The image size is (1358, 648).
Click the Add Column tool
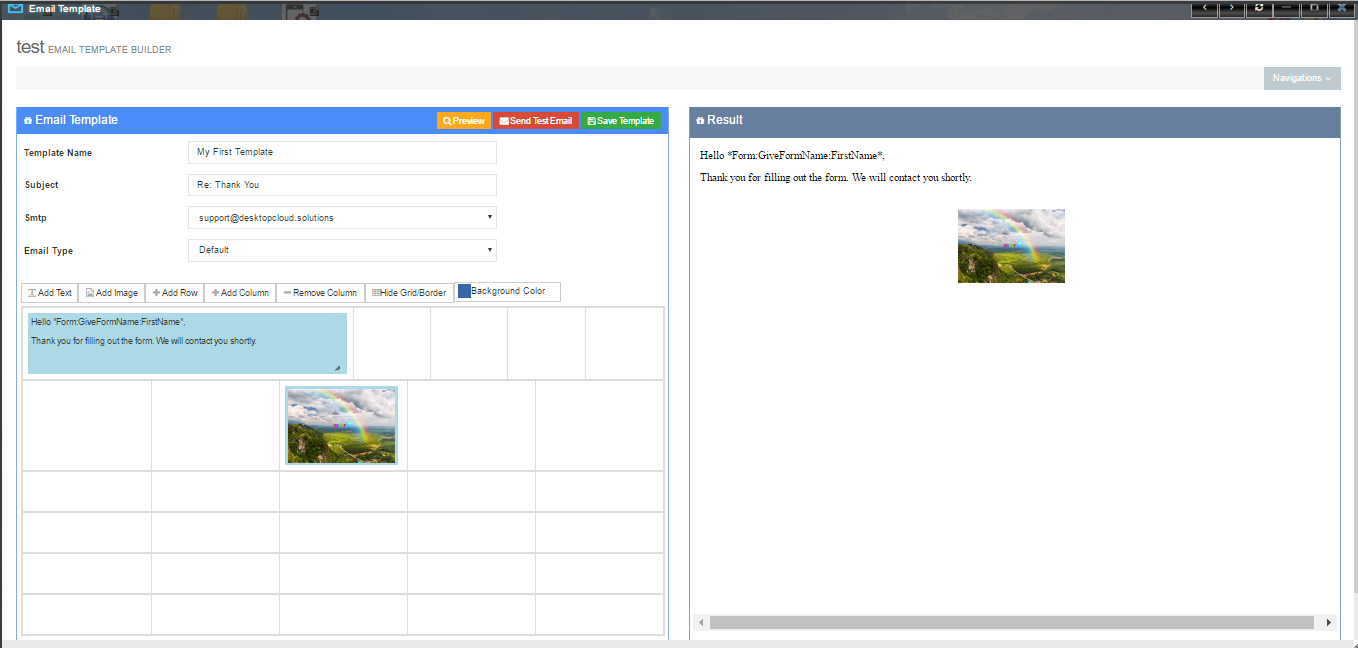pyautogui.click(x=239, y=292)
